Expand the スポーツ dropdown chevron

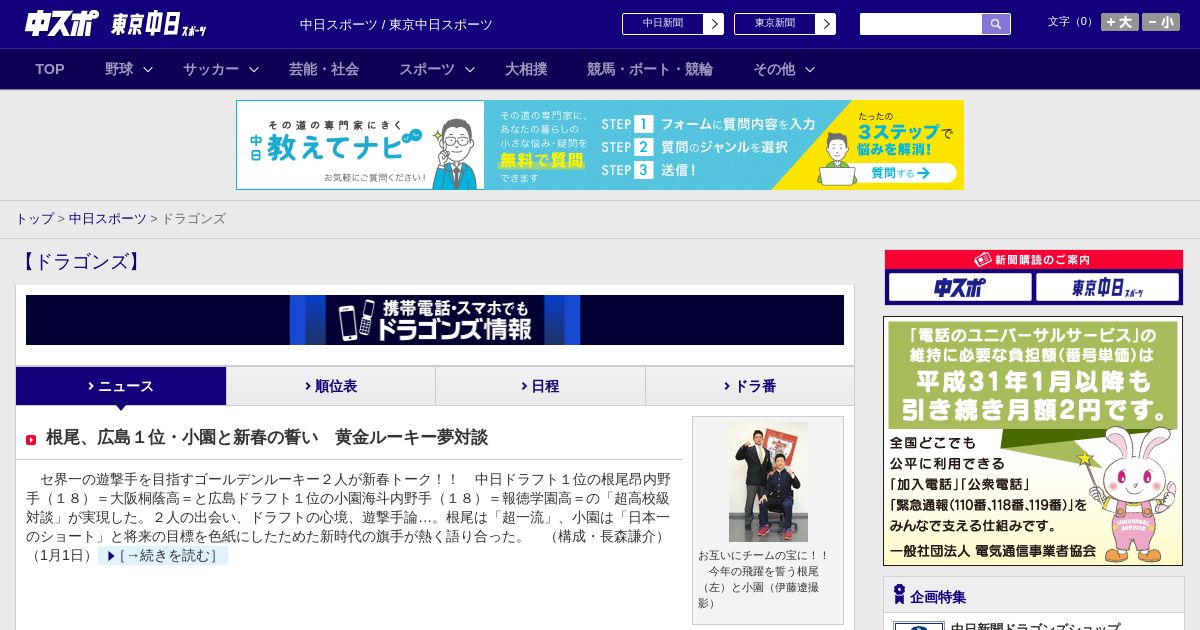click(470, 69)
